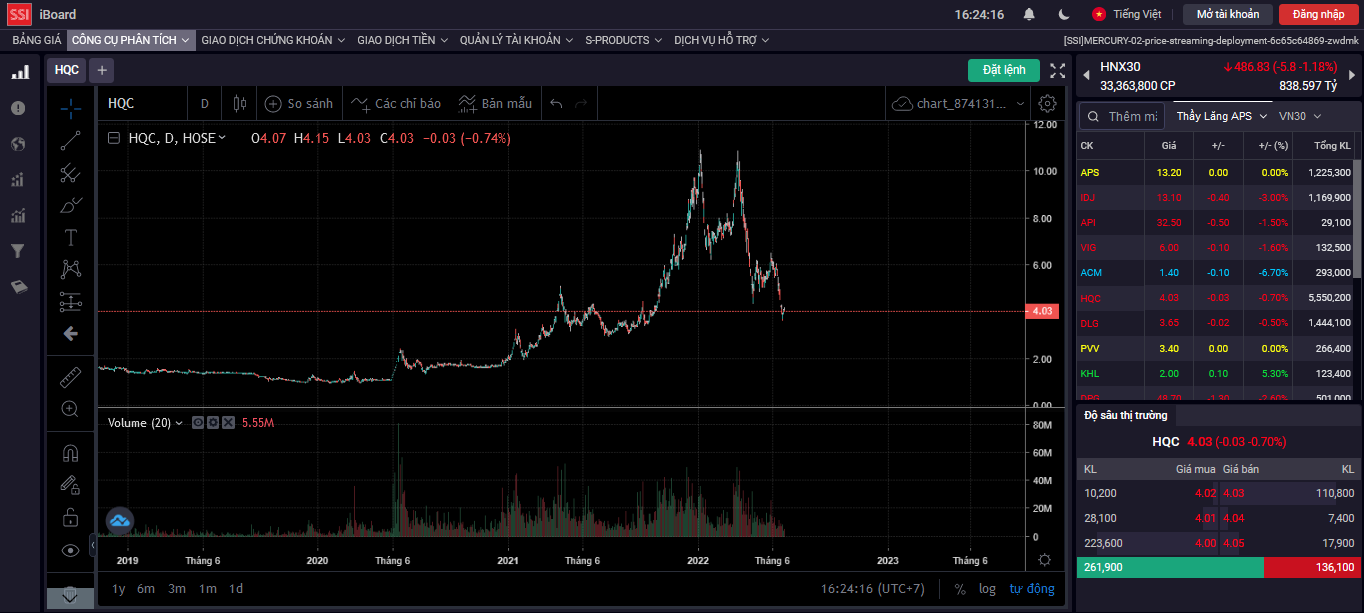
Task: Select the text annotation tool
Action: 70,237
